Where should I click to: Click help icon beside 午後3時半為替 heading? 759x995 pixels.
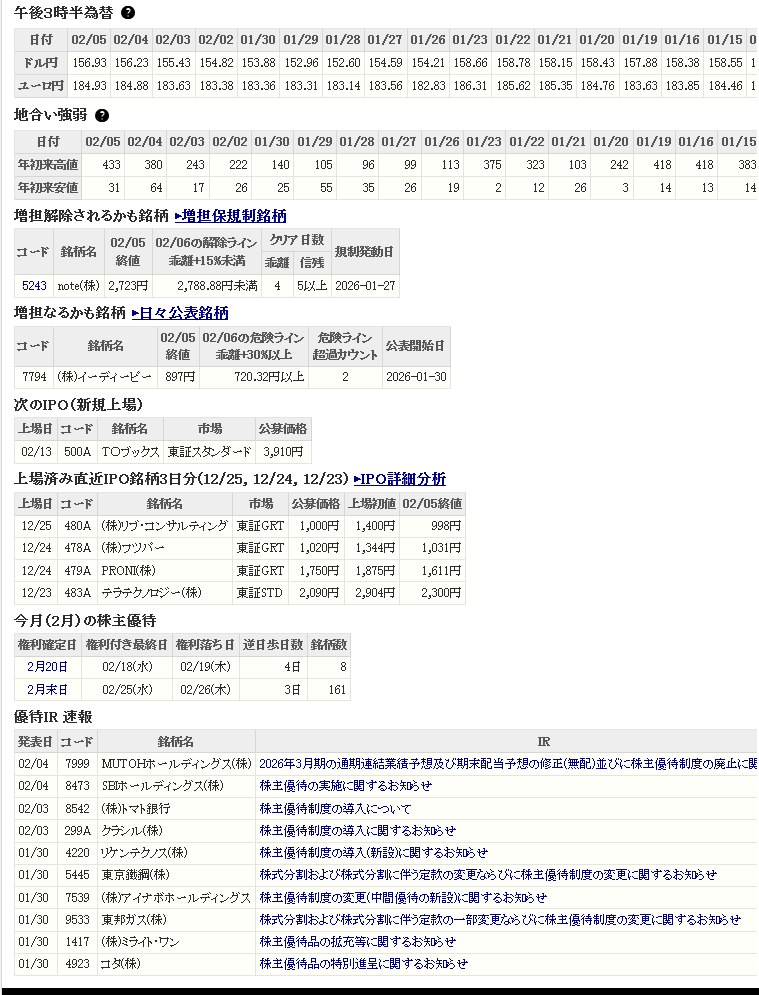[127, 13]
